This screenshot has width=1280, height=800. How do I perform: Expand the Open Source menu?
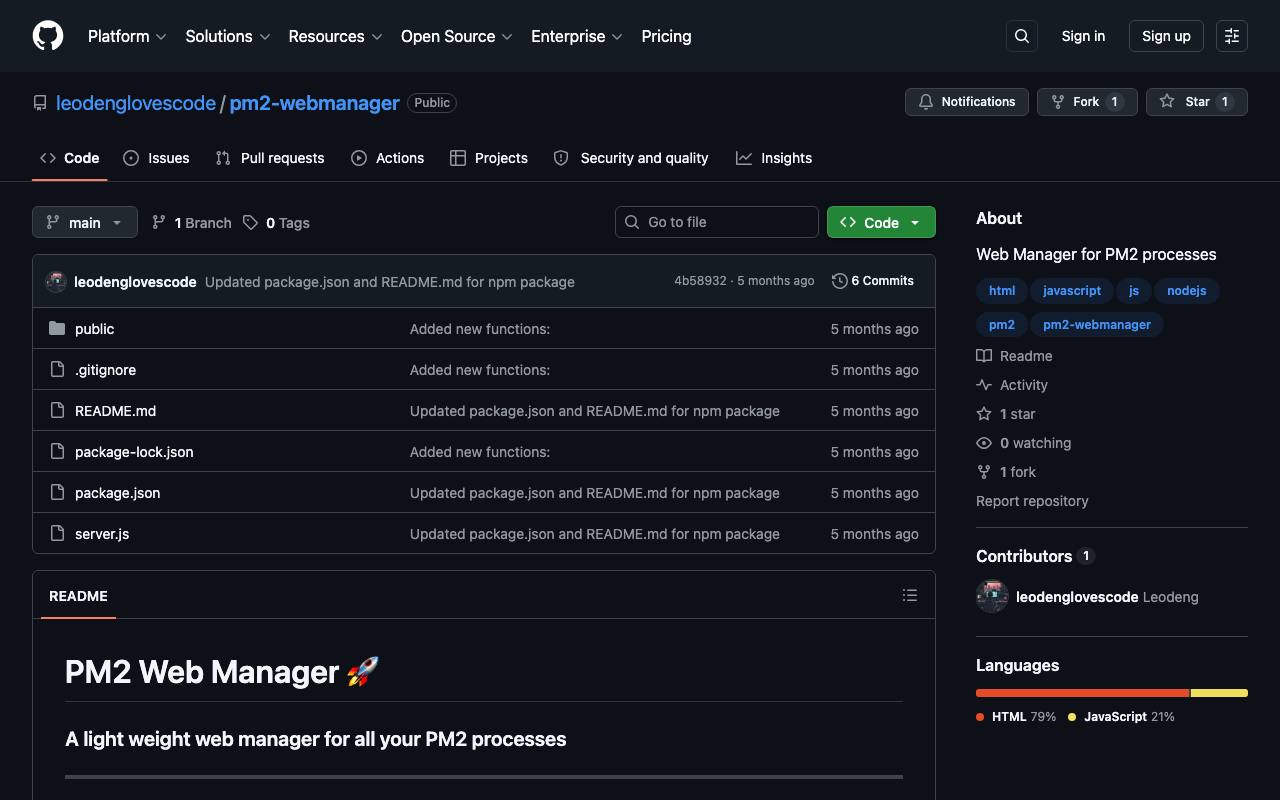pos(457,36)
